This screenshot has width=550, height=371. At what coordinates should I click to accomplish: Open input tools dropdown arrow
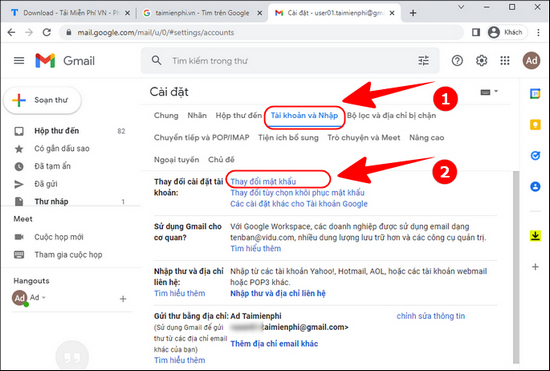496,92
